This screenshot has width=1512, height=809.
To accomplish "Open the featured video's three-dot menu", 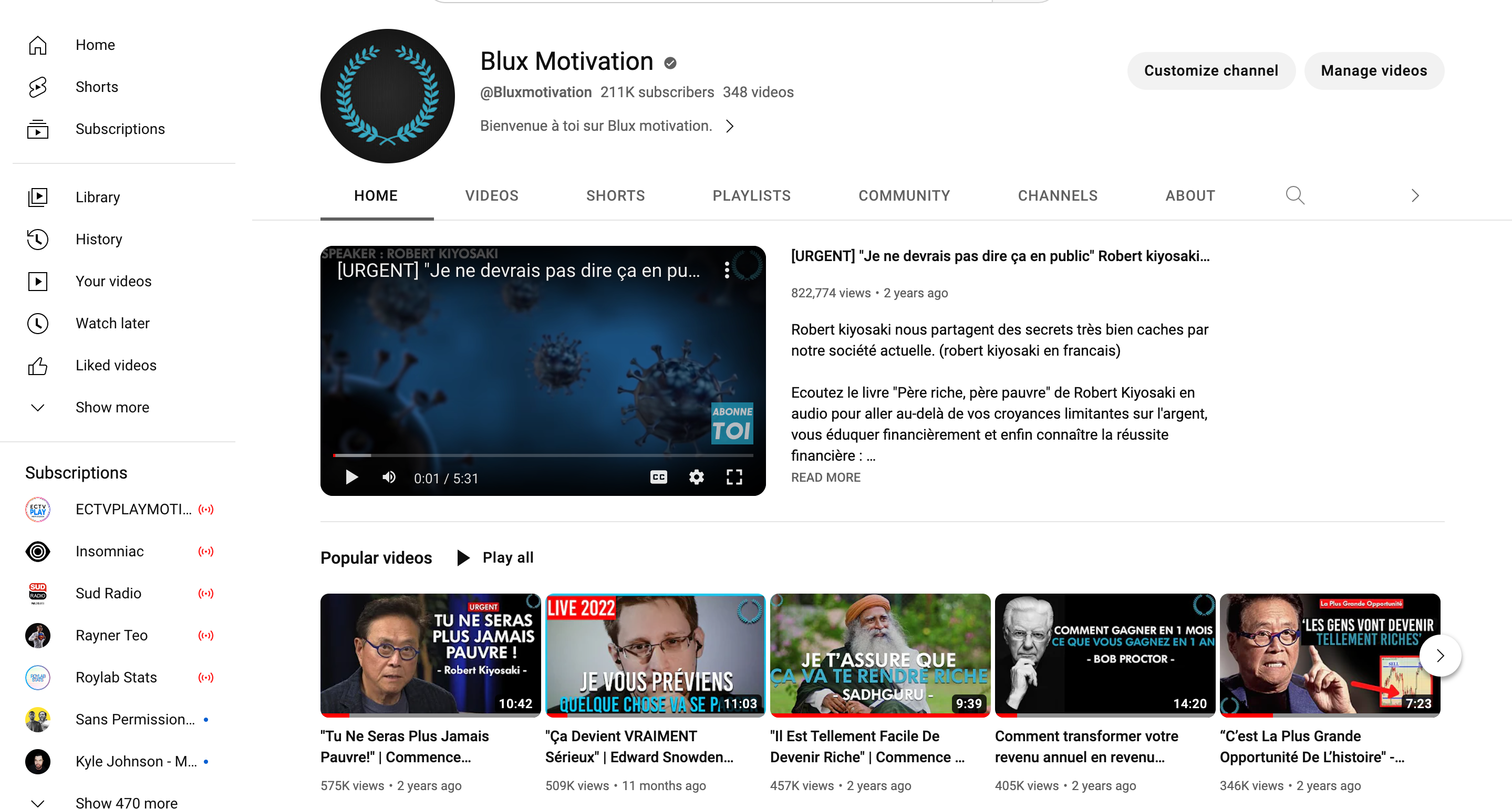I will (727, 270).
